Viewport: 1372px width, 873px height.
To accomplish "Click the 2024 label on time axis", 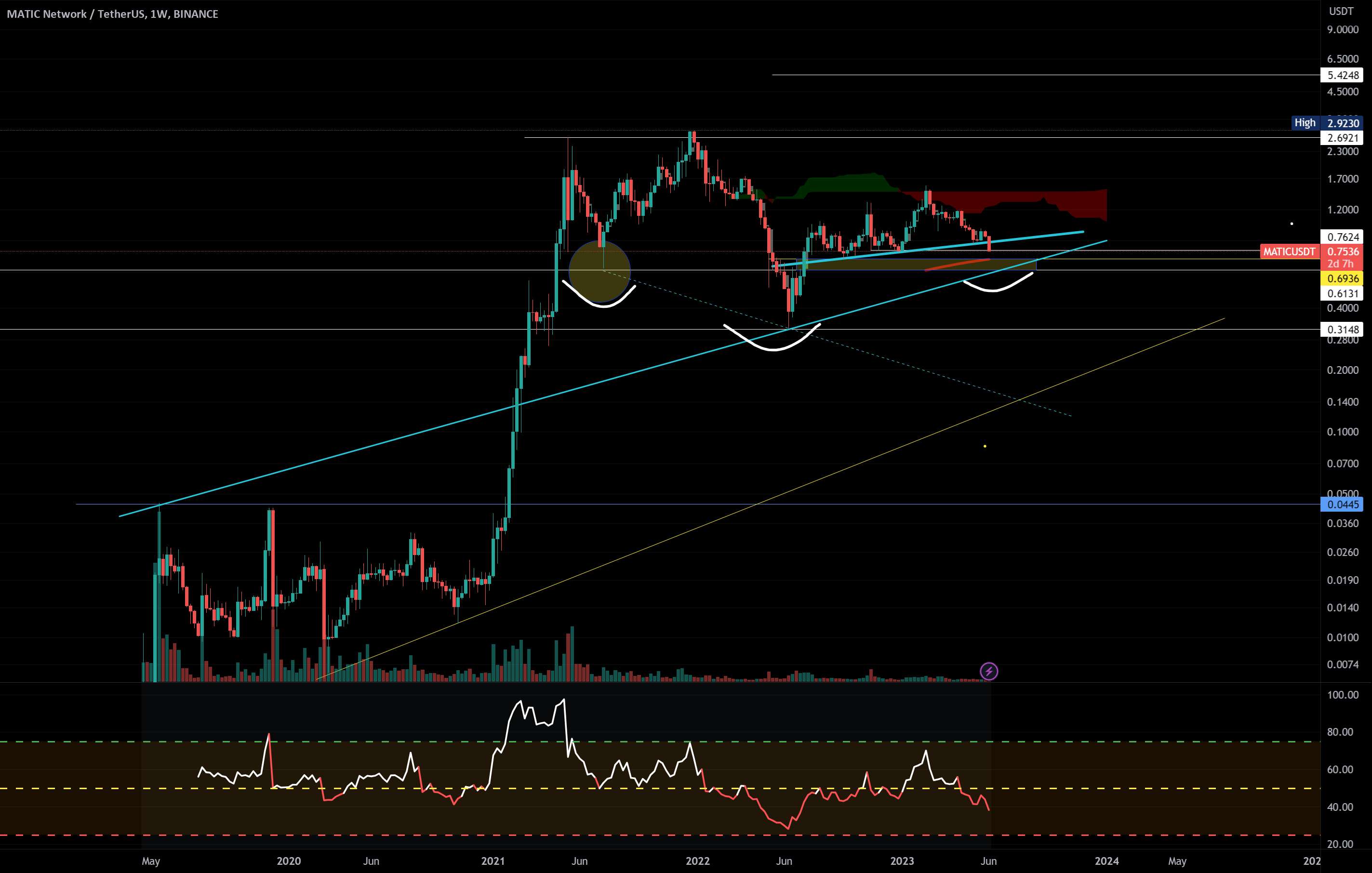I will click(x=1106, y=861).
